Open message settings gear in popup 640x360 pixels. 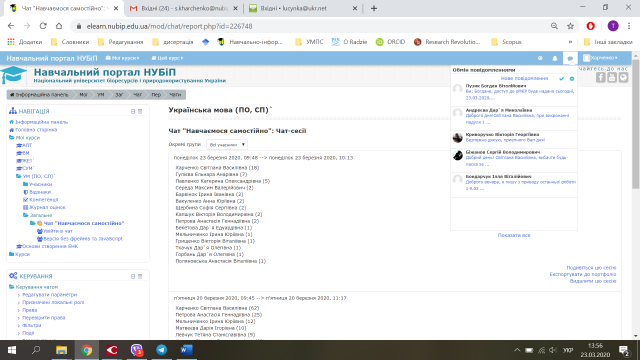point(572,78)
